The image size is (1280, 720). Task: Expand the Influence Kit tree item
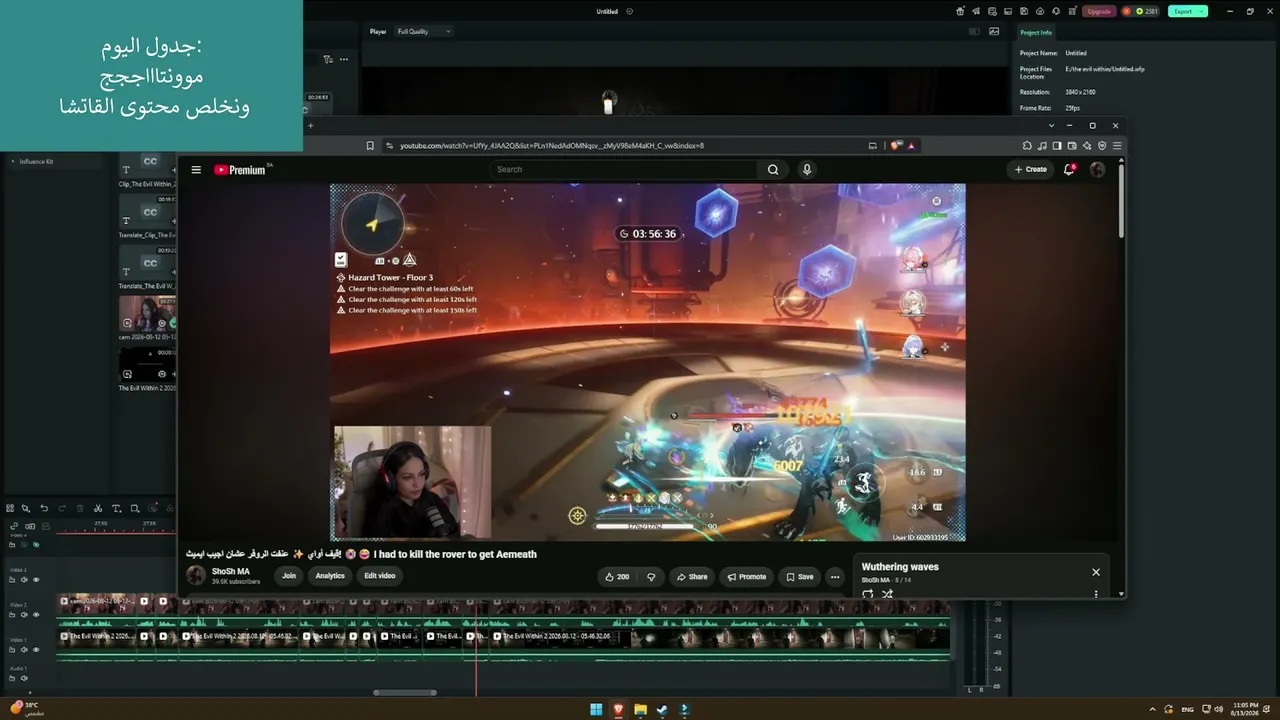[13, 161]
